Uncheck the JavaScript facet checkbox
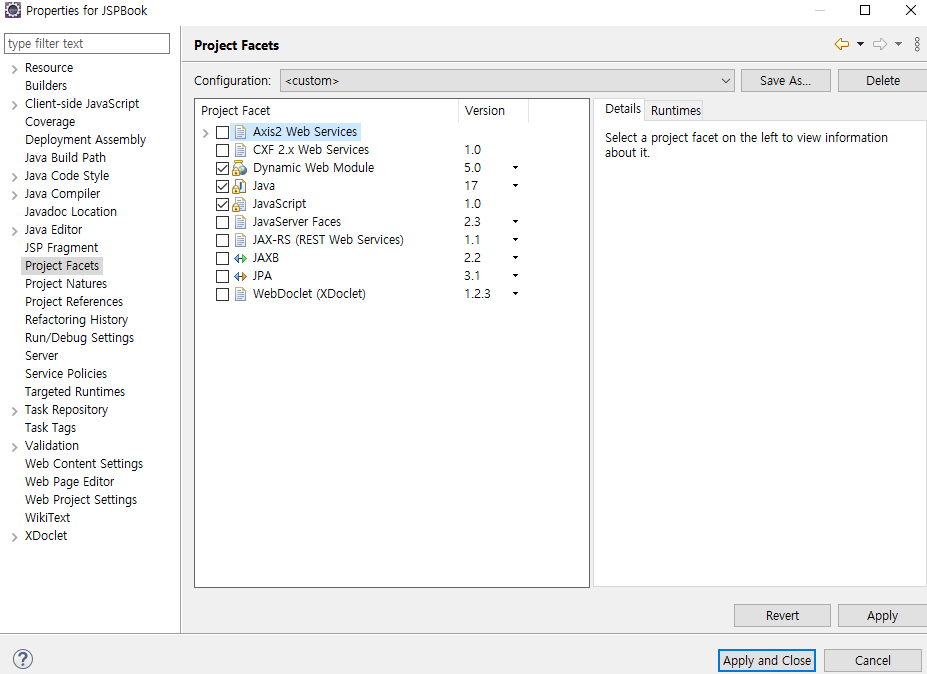 tap(222, 205)
